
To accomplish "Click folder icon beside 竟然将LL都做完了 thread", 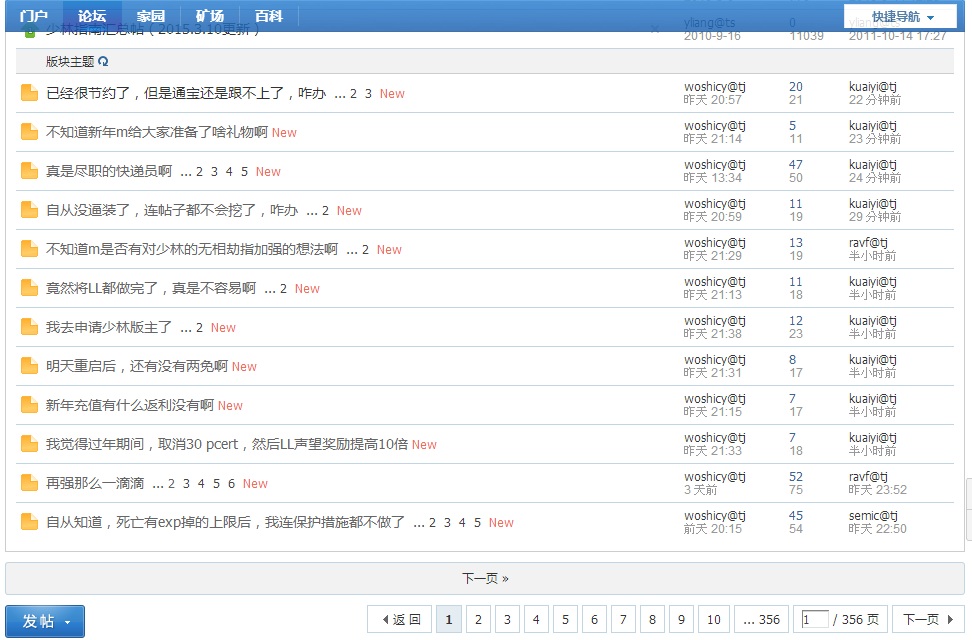I will click(x=29, y=288).
